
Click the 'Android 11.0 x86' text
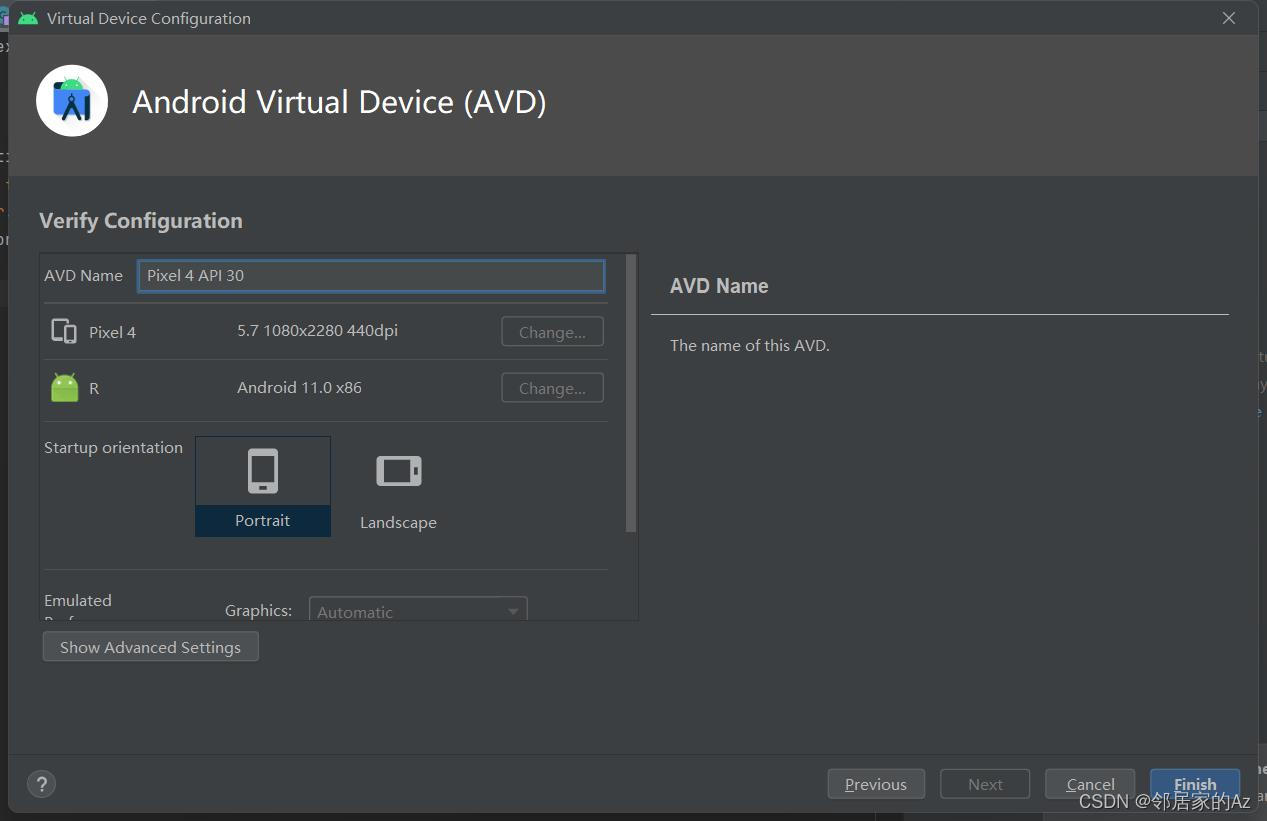pos(299,388)
